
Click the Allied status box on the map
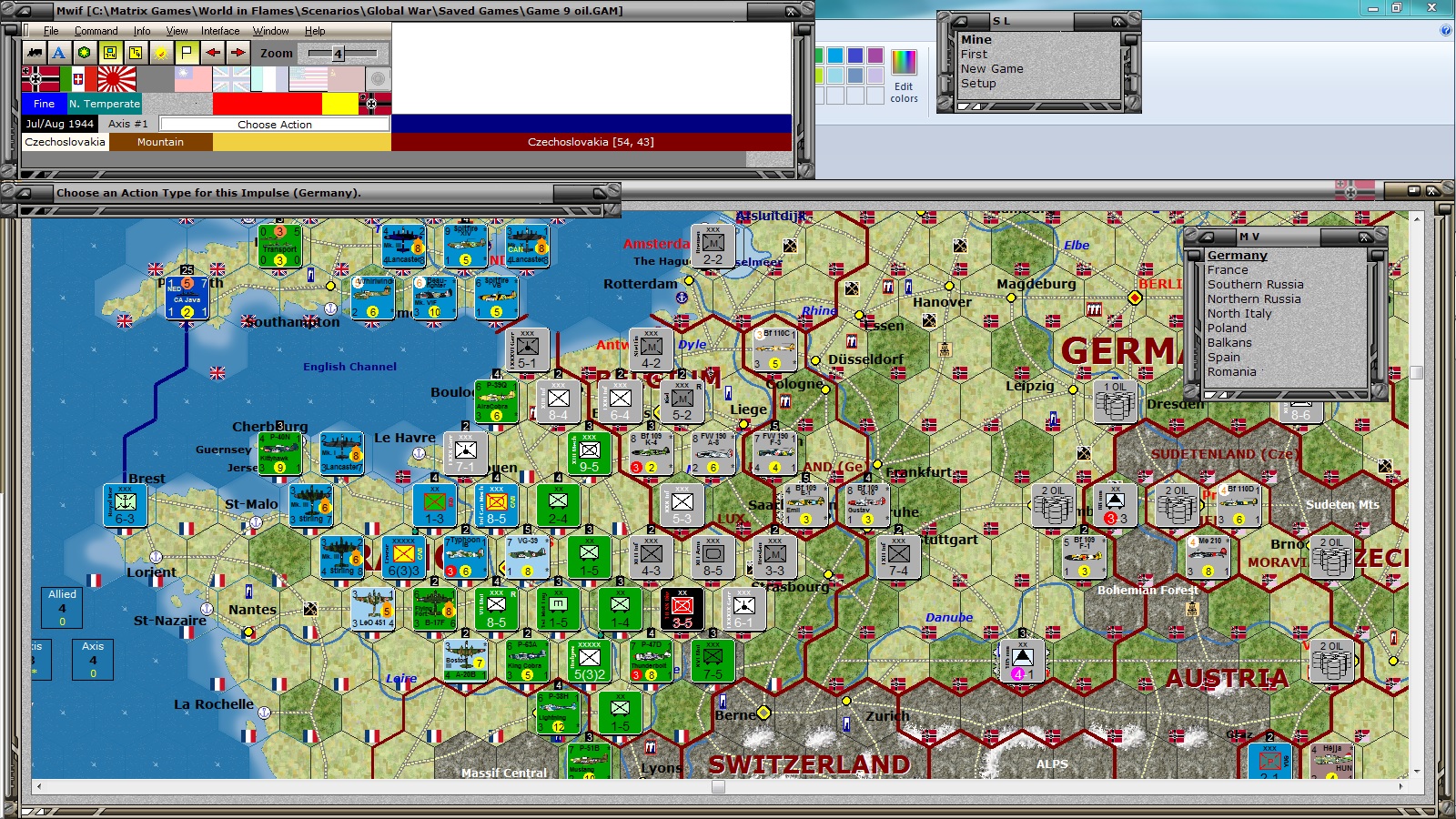pos(62,607)
